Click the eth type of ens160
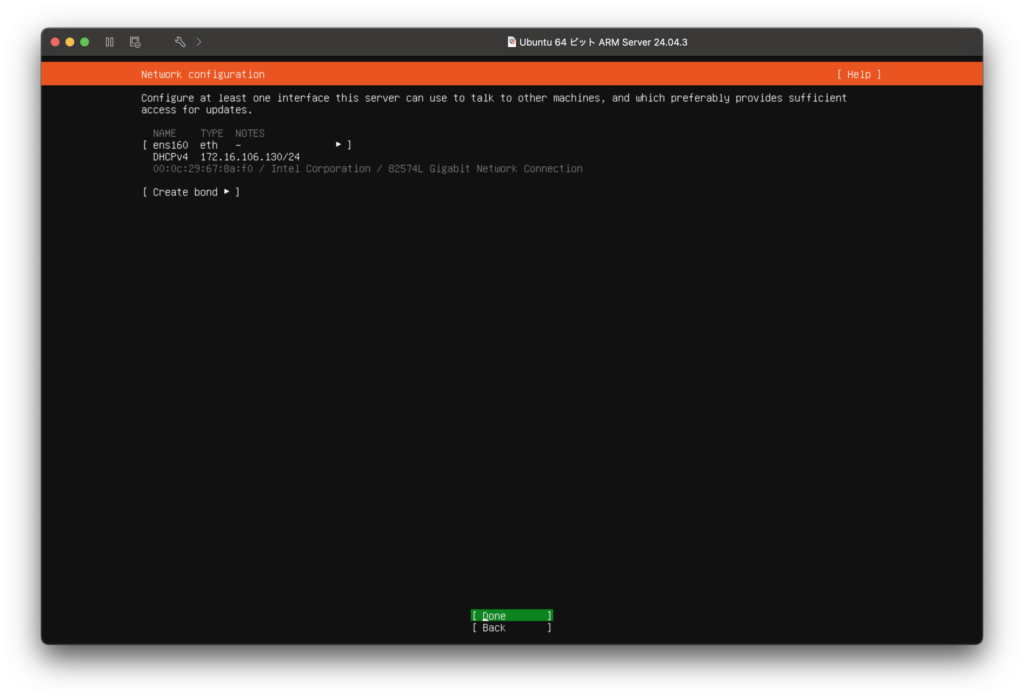The height and width of the screenshot is (699, 1024). (208, 145)
